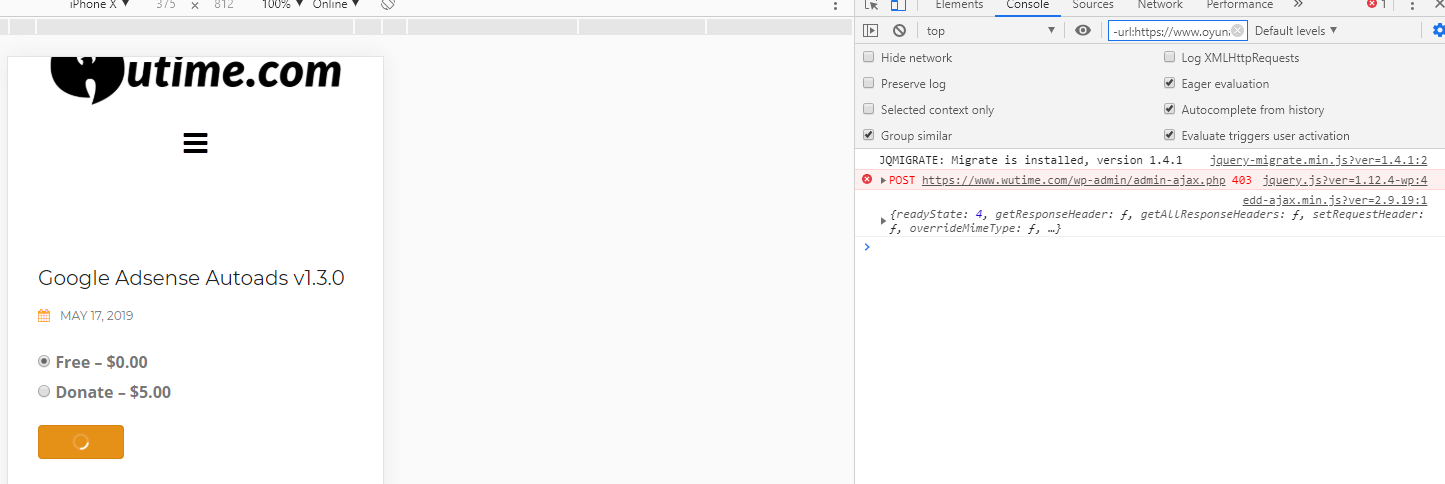The image size is (1445, 484).
Task: Click the JQMIGRATE installed message
Action: point(1031,160)
